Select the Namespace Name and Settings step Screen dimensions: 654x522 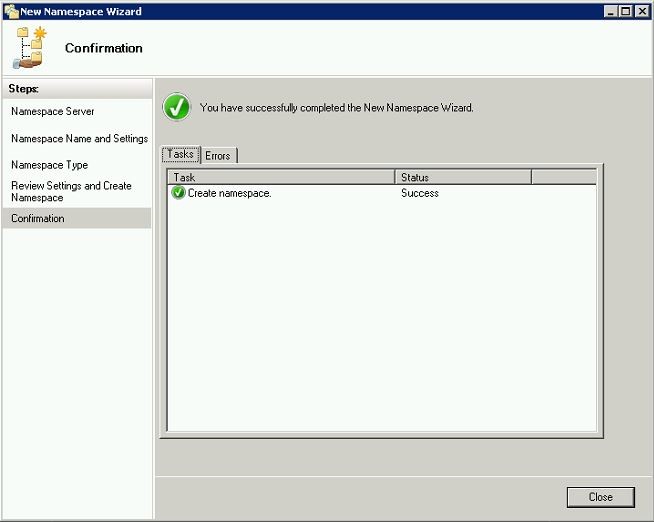80,138
